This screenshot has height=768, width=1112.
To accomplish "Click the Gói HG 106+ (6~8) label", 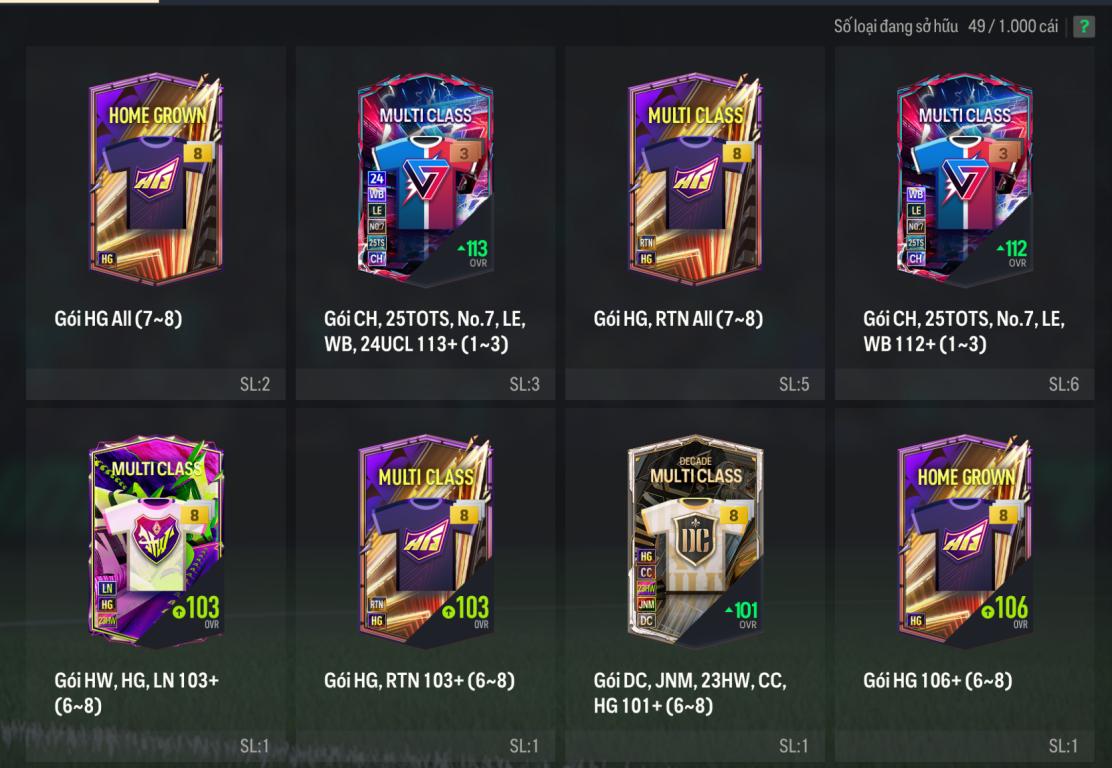I will 938,680.
